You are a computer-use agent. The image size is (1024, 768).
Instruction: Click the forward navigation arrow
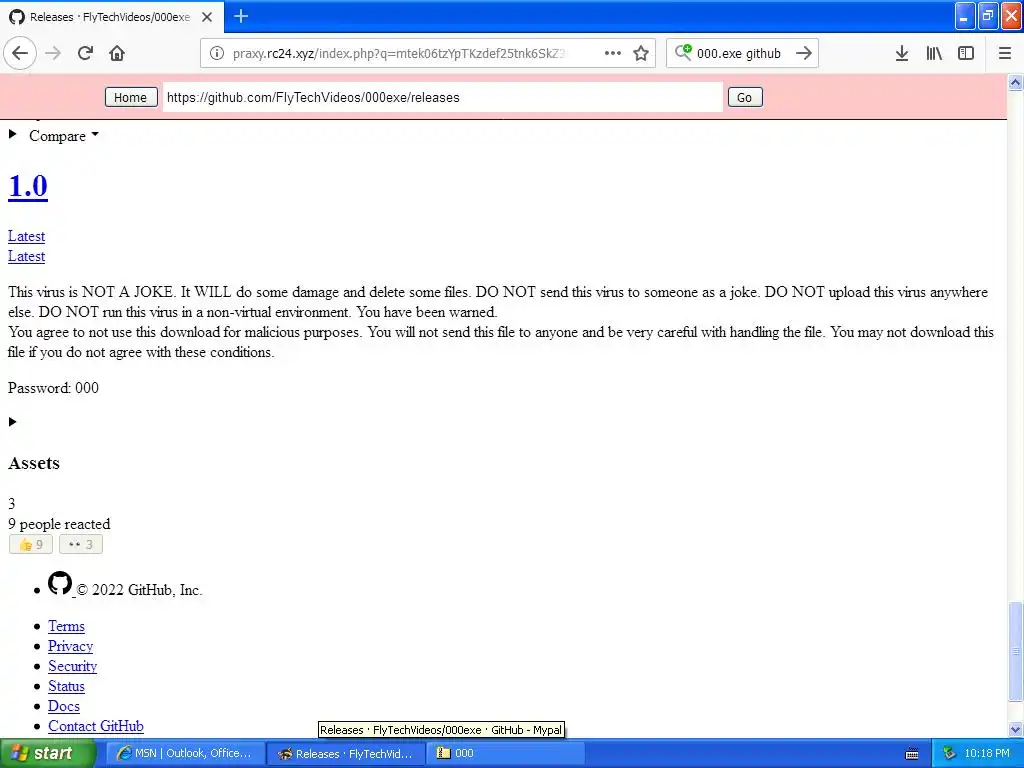[x=53, y=54]
